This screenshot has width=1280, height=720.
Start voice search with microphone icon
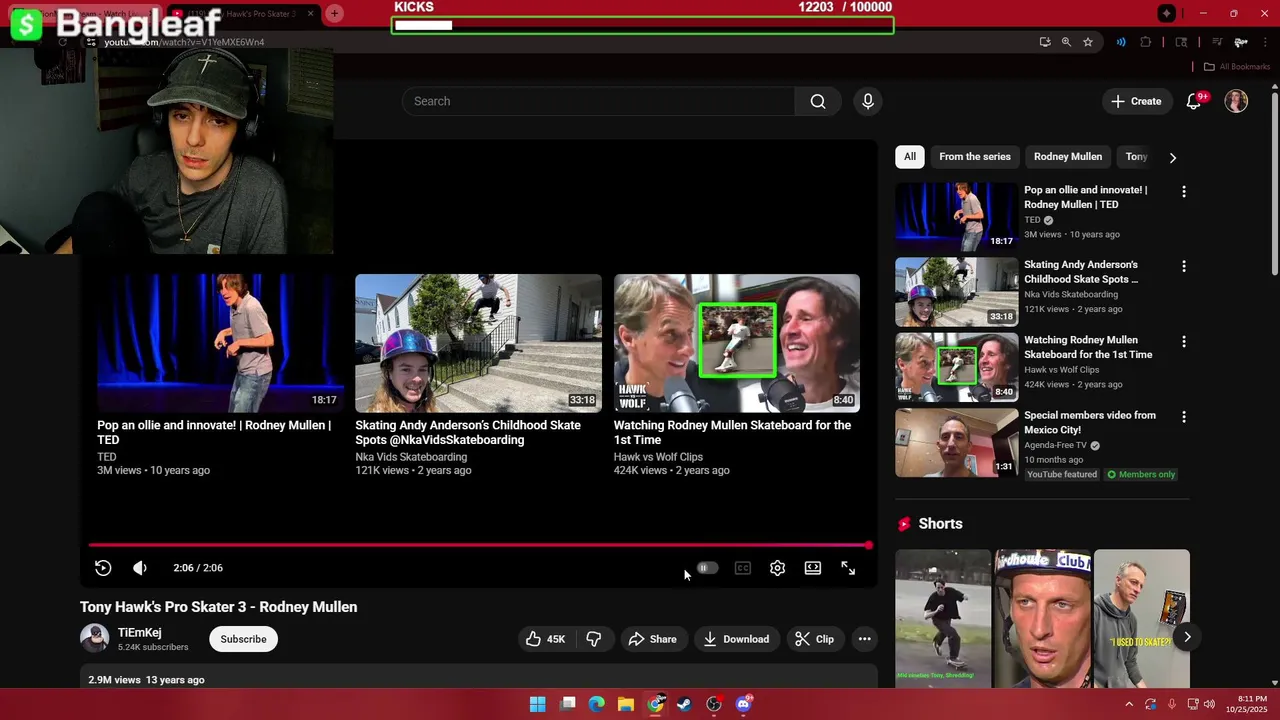point(868,101)
